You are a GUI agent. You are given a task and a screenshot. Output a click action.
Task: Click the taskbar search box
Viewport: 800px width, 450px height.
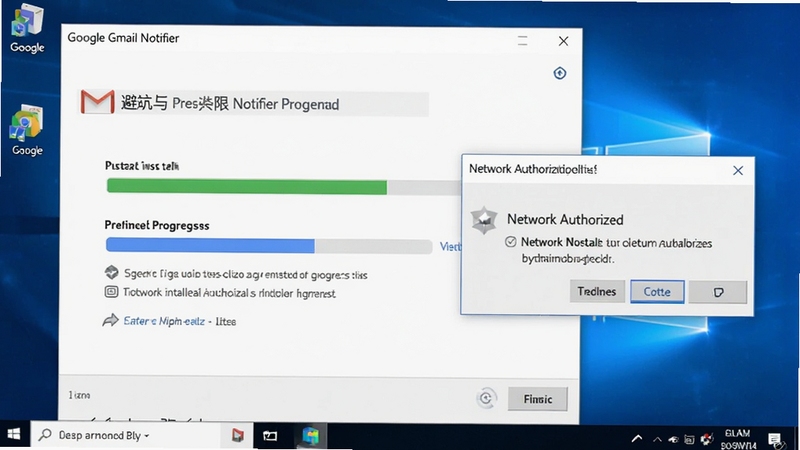pos(125,435)
